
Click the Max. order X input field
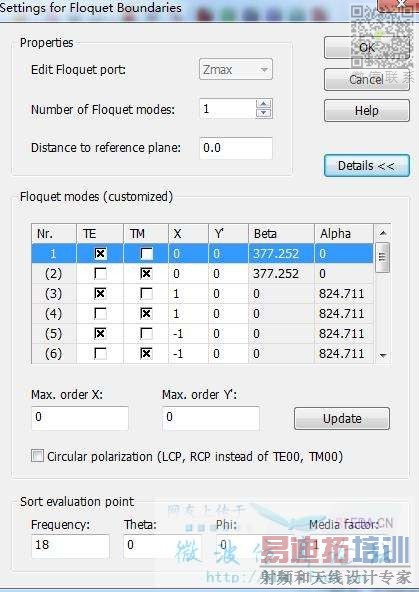80,418
